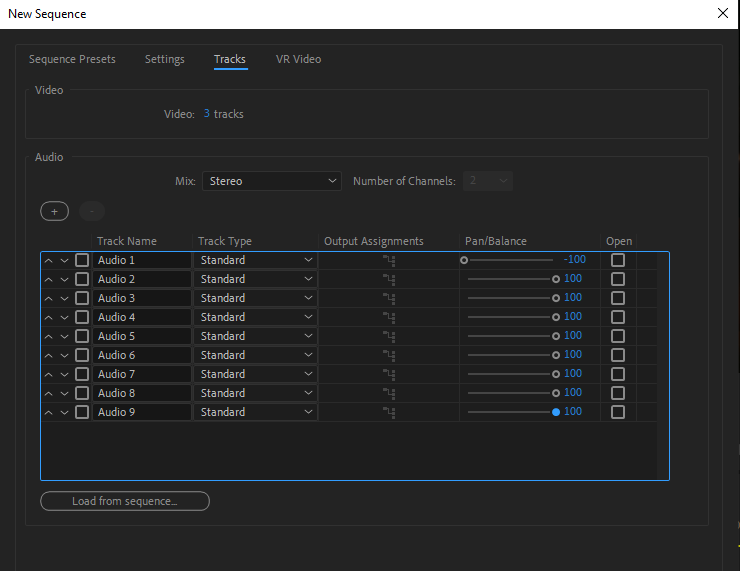The image size is (740, 571).
Task: Tick the selection checkbox beside Audio 9
Action: click(x=82, y=412)
